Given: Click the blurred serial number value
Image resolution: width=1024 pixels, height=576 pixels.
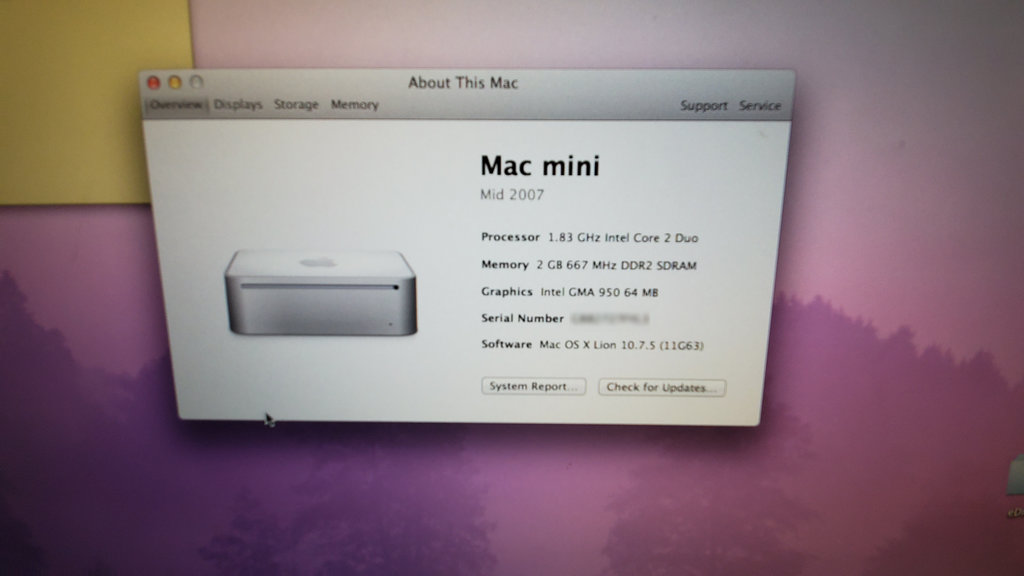Looking at the screenshot, I should click(x=610, y=319).
